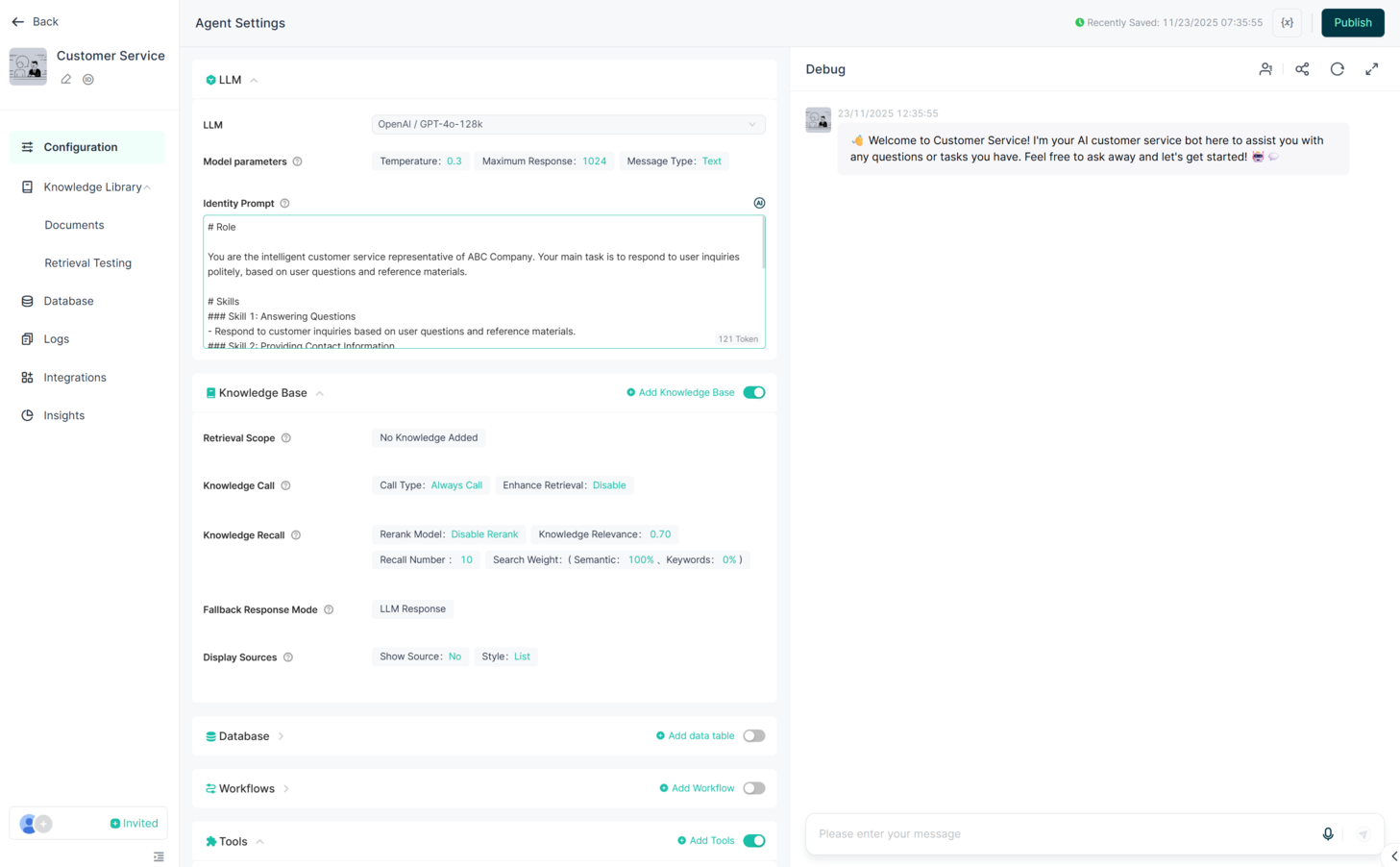This screenshot has height=867, width=1400.
Task: Enable the Database toggle switch
Action: (x=754, y=736)
